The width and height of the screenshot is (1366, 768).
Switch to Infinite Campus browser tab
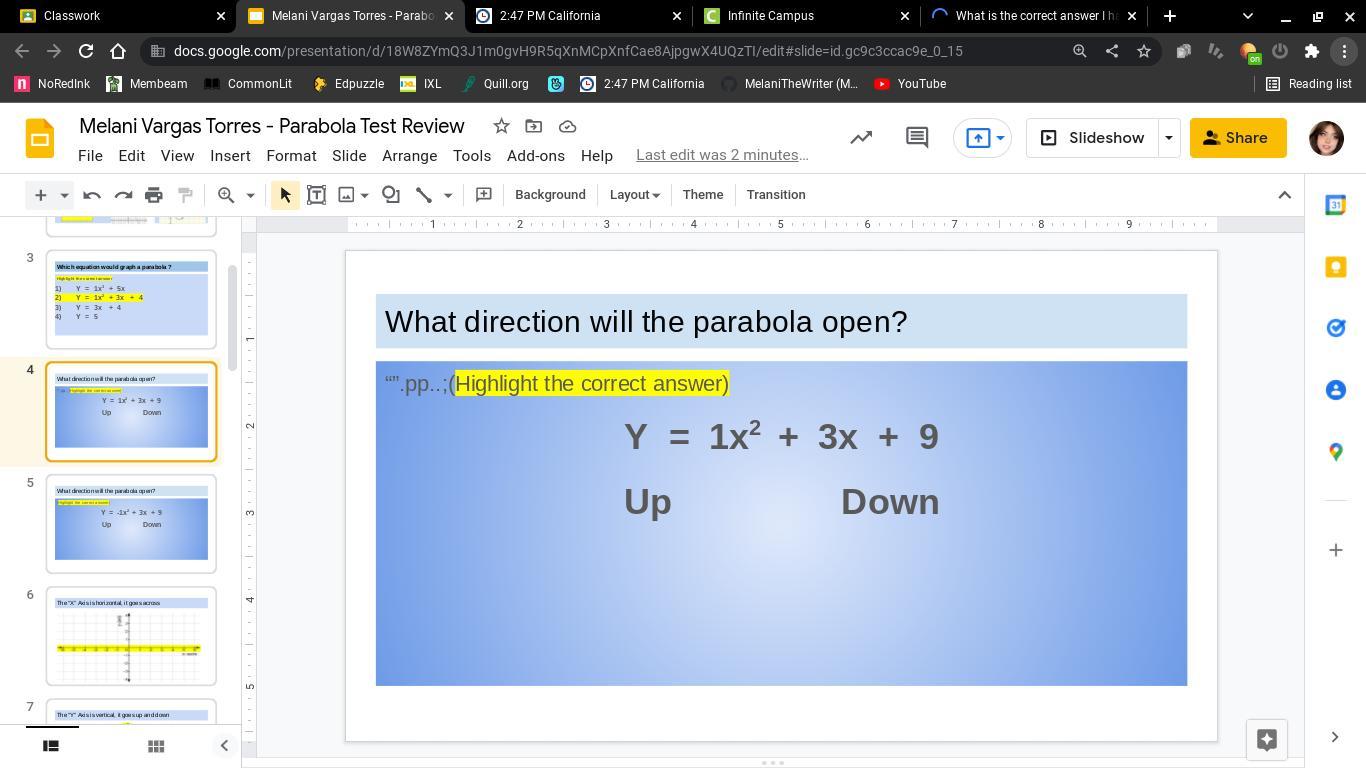806,16
